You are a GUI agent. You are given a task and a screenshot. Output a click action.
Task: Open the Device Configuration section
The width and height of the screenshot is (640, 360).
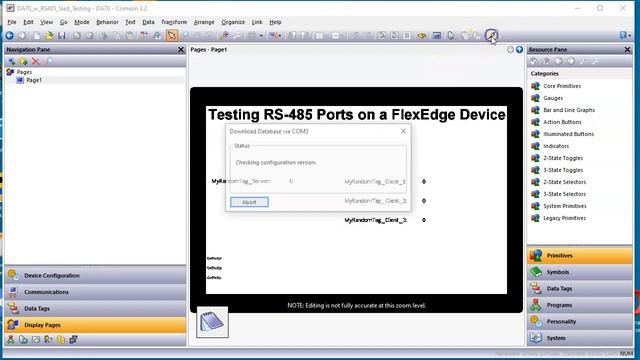coord(95,276)
